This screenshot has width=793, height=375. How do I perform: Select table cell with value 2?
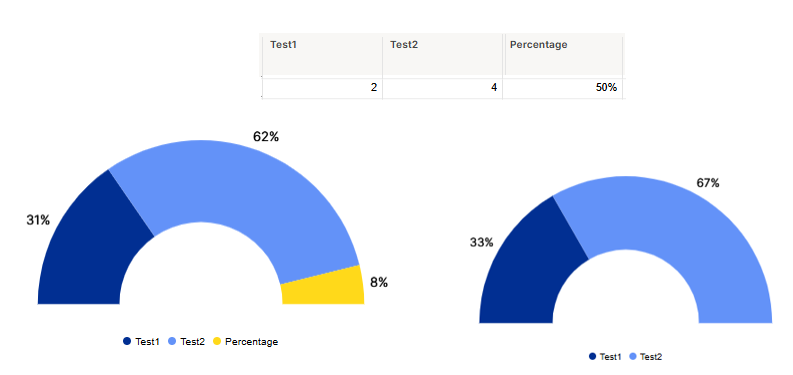click(x=323, y=88)
